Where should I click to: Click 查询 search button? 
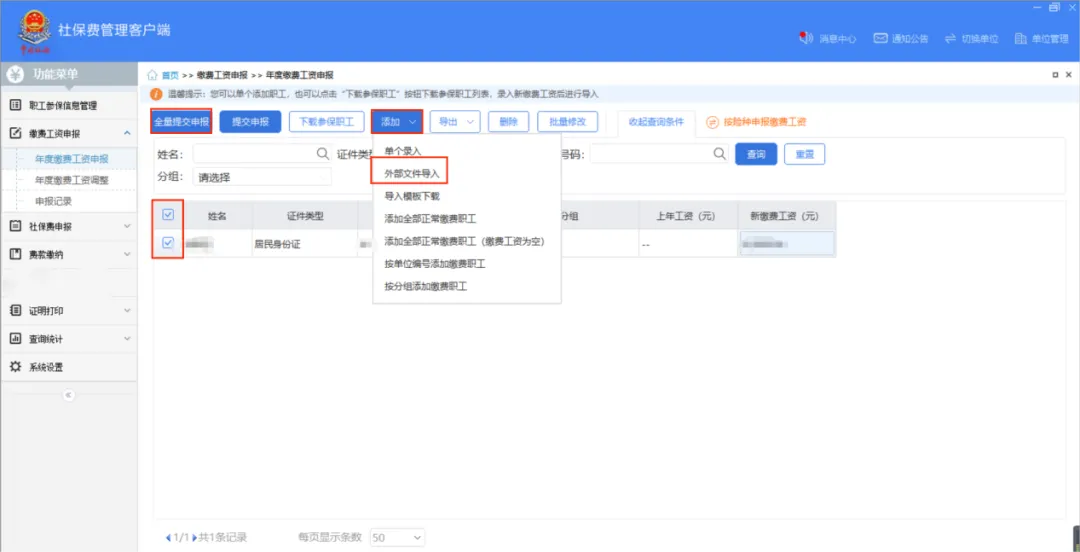pyautogui.click(x=756, y=154)
